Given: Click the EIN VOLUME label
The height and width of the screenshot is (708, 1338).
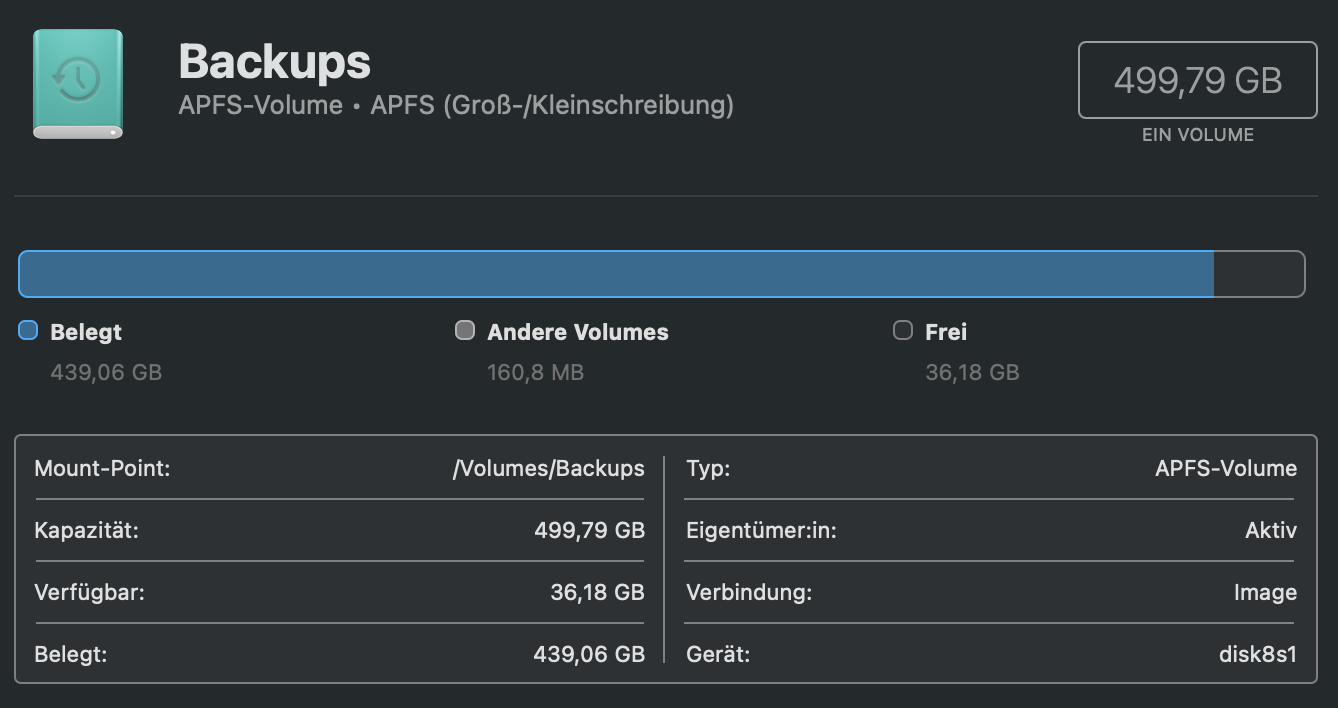Looking at the screenshot, I should [x=1197, y=135].
